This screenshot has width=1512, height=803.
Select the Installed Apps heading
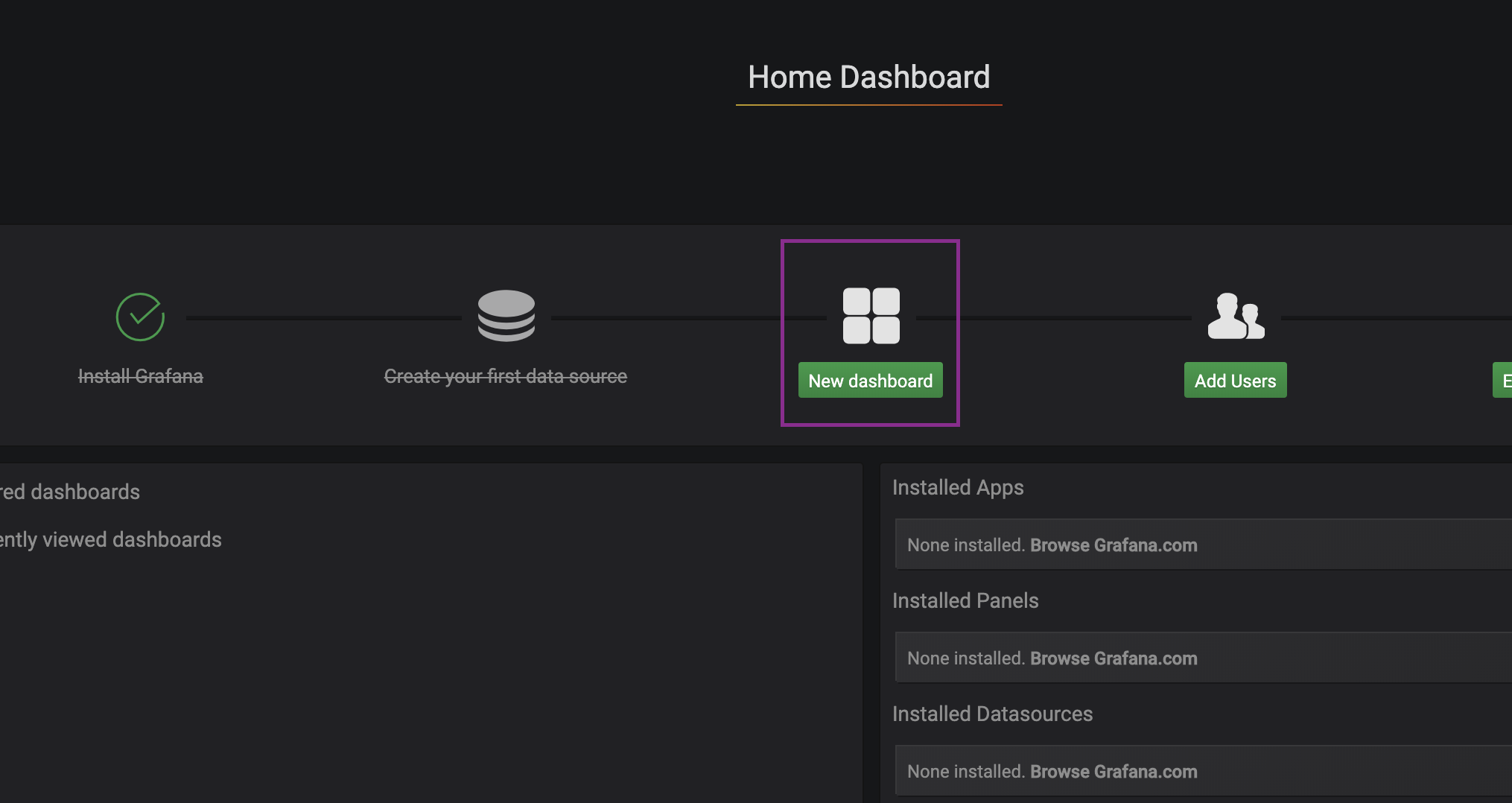[x=958, y=488]
